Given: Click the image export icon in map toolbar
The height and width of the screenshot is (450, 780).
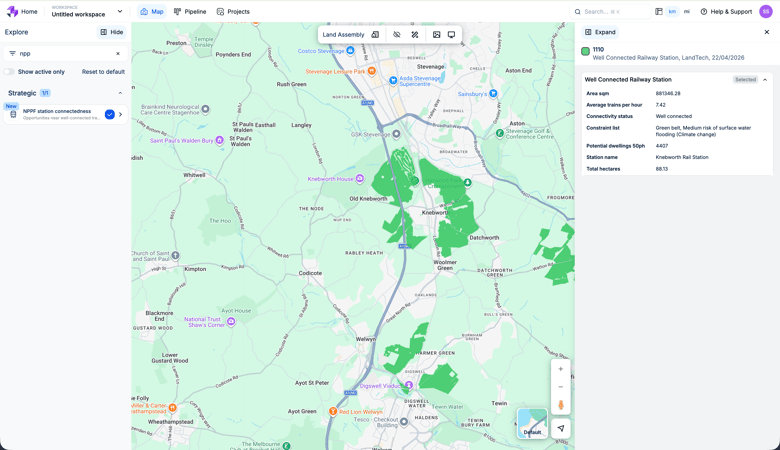Looking at the screenshot, I should [x=436, y=35].
